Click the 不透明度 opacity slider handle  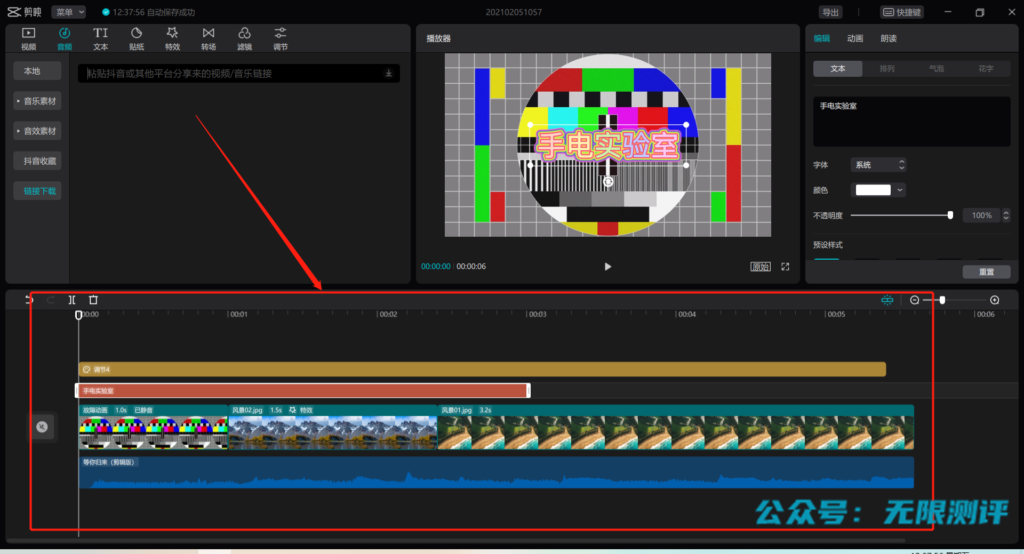click(950, 215)
